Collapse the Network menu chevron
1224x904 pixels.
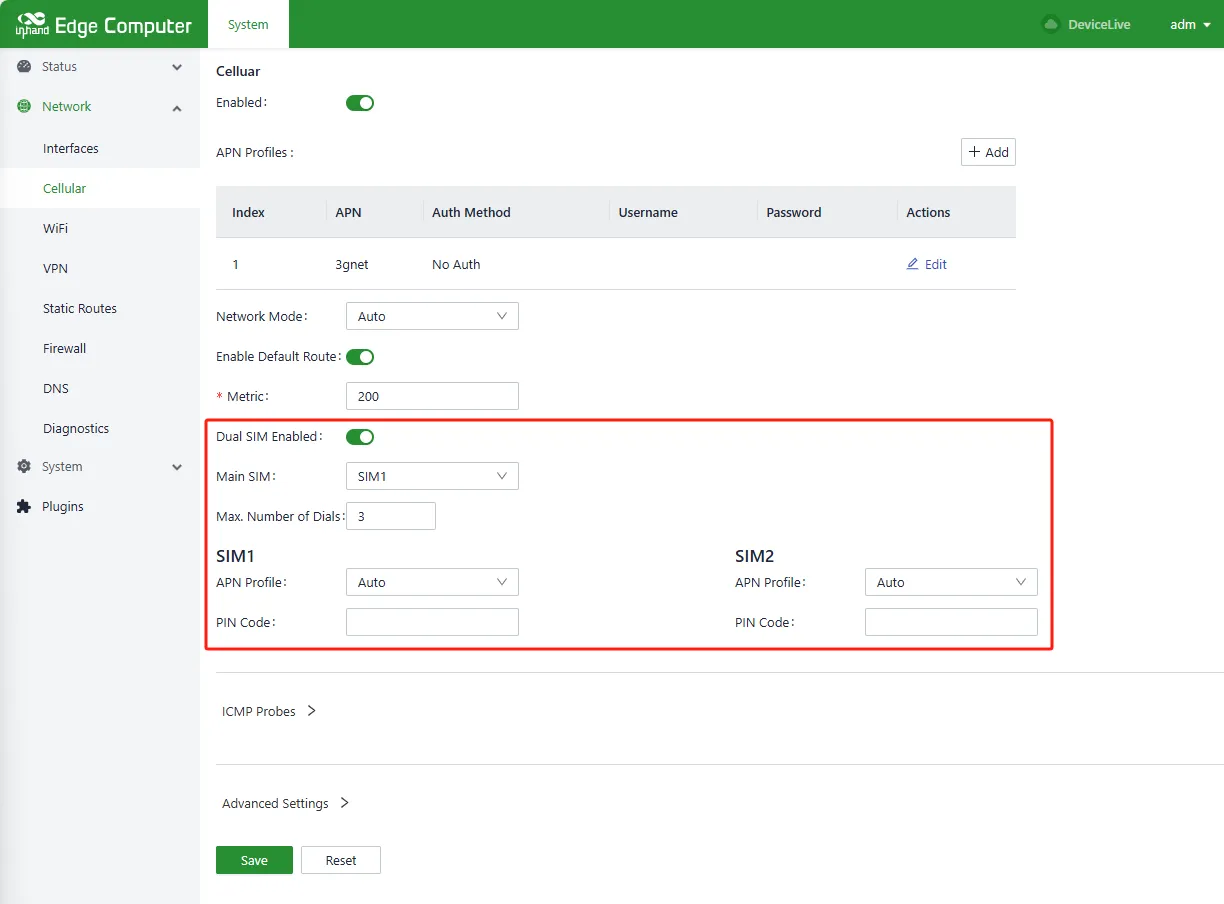(177, 108)
